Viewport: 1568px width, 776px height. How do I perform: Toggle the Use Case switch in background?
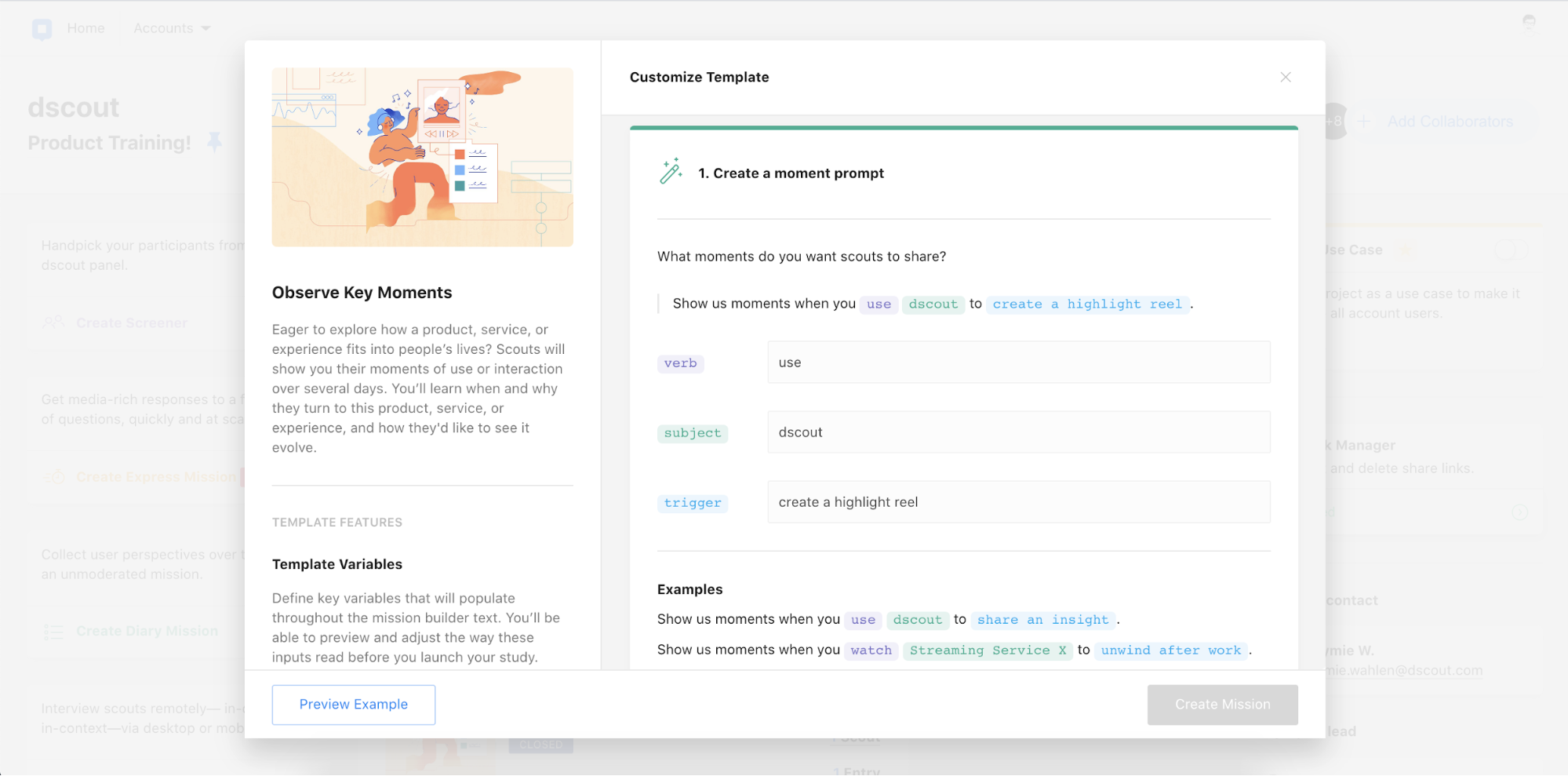[1511, 250]
